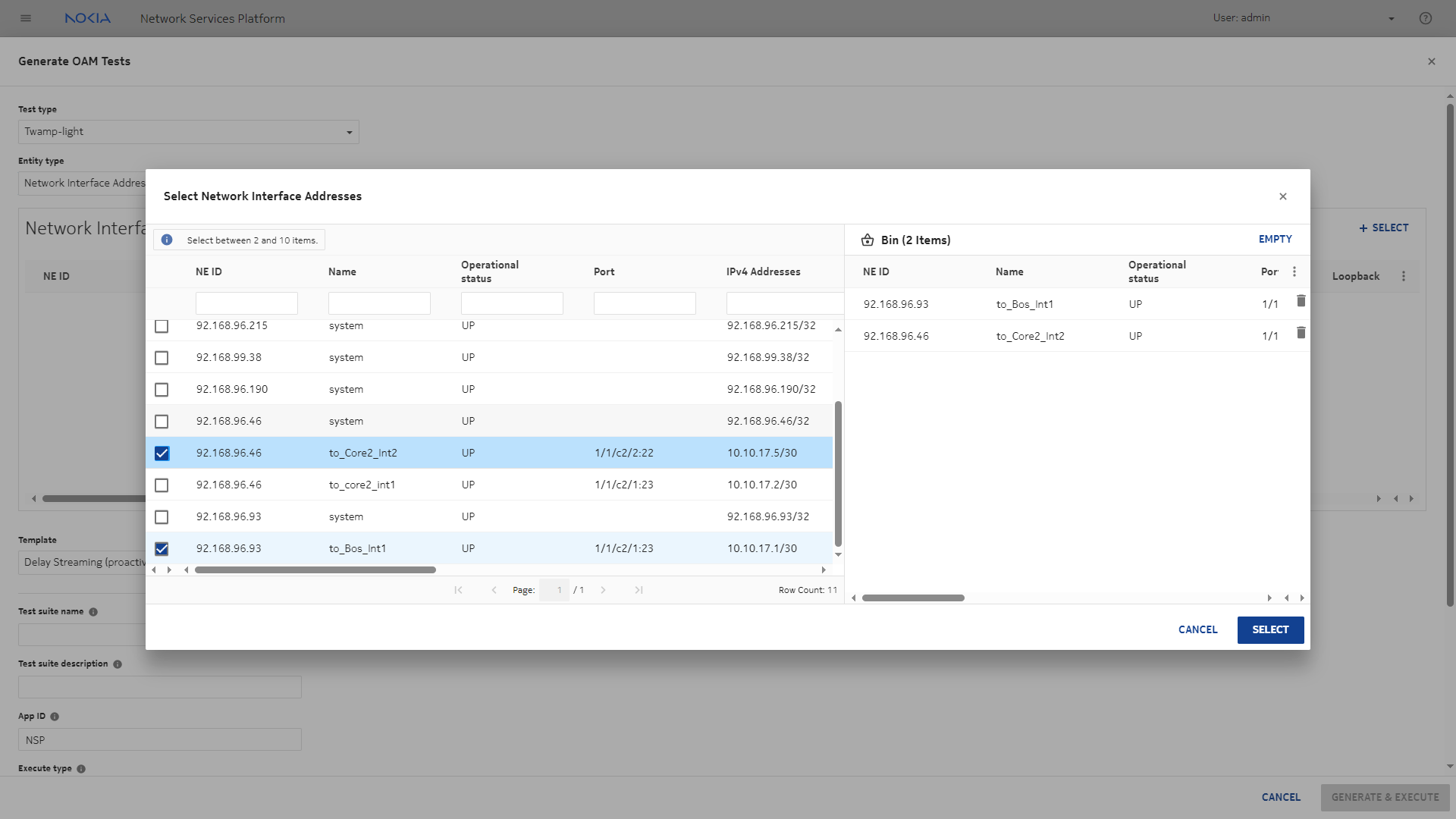Screen dimensions: 1456x819
Task: Delete to_Core2_Int2 entry from bin
Action: coord(1301,333)
